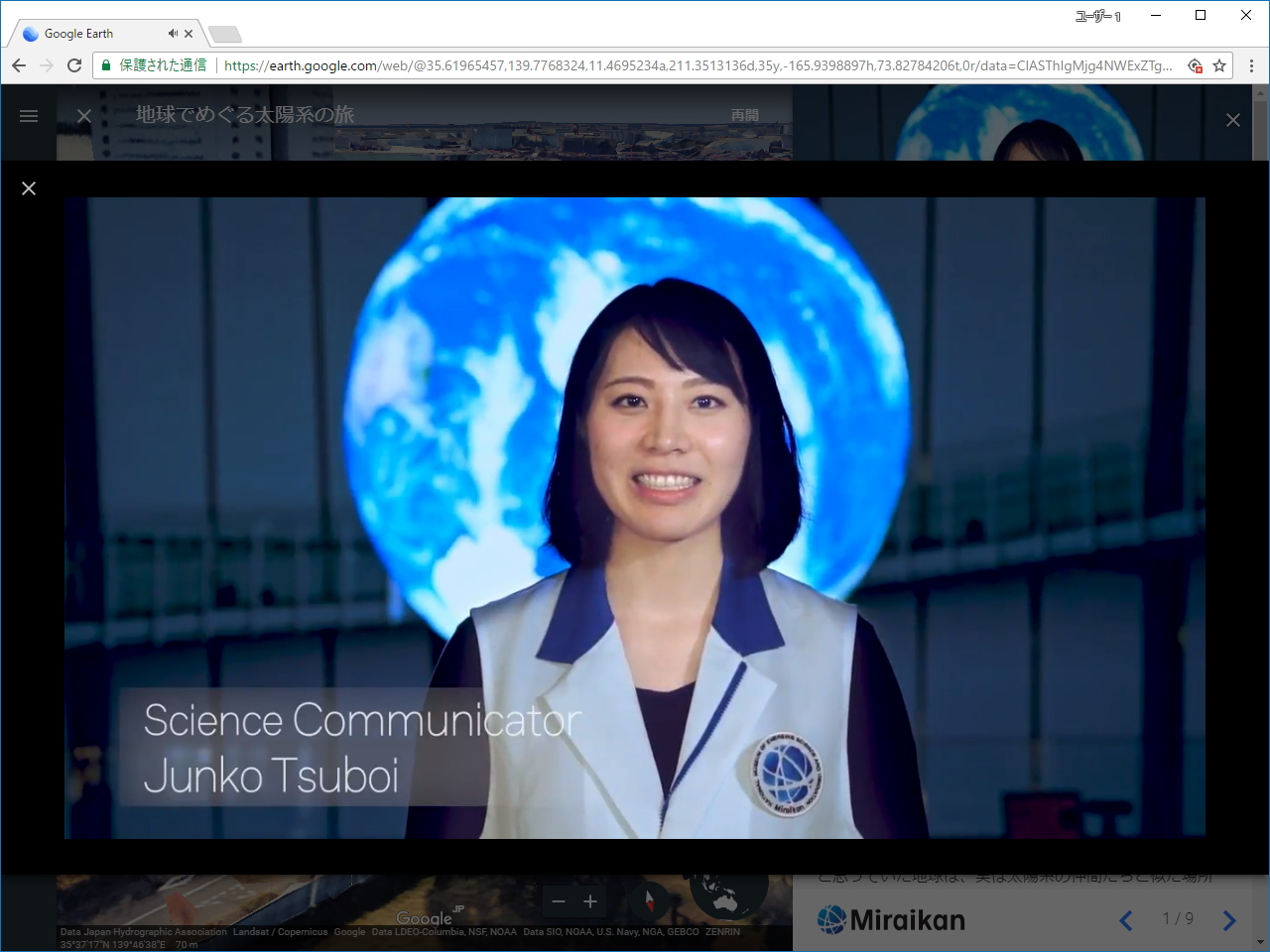
Task: Click the Miraikan logo
Action: [x=891, y=920]
